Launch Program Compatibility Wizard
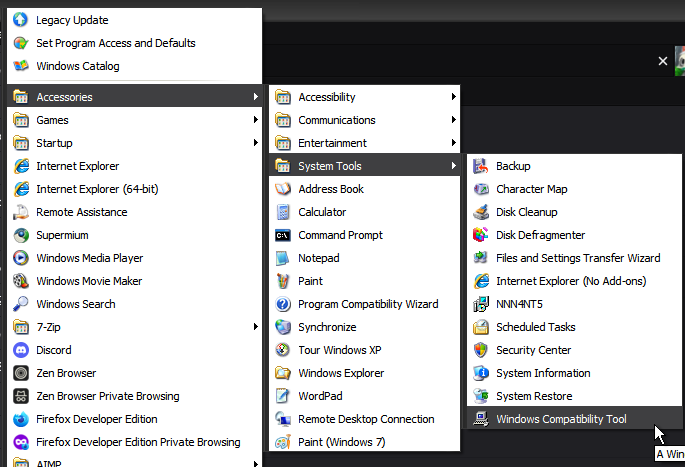 (x=364, y=304)
